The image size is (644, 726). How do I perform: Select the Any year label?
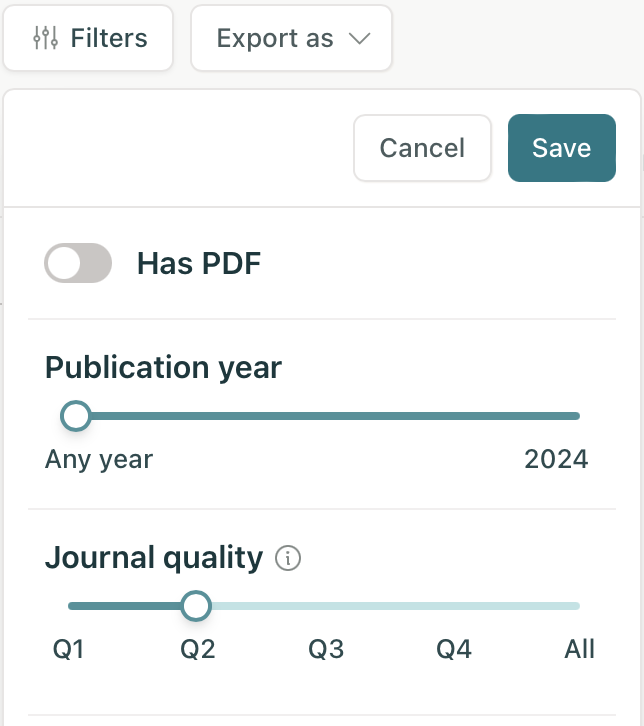99,460
